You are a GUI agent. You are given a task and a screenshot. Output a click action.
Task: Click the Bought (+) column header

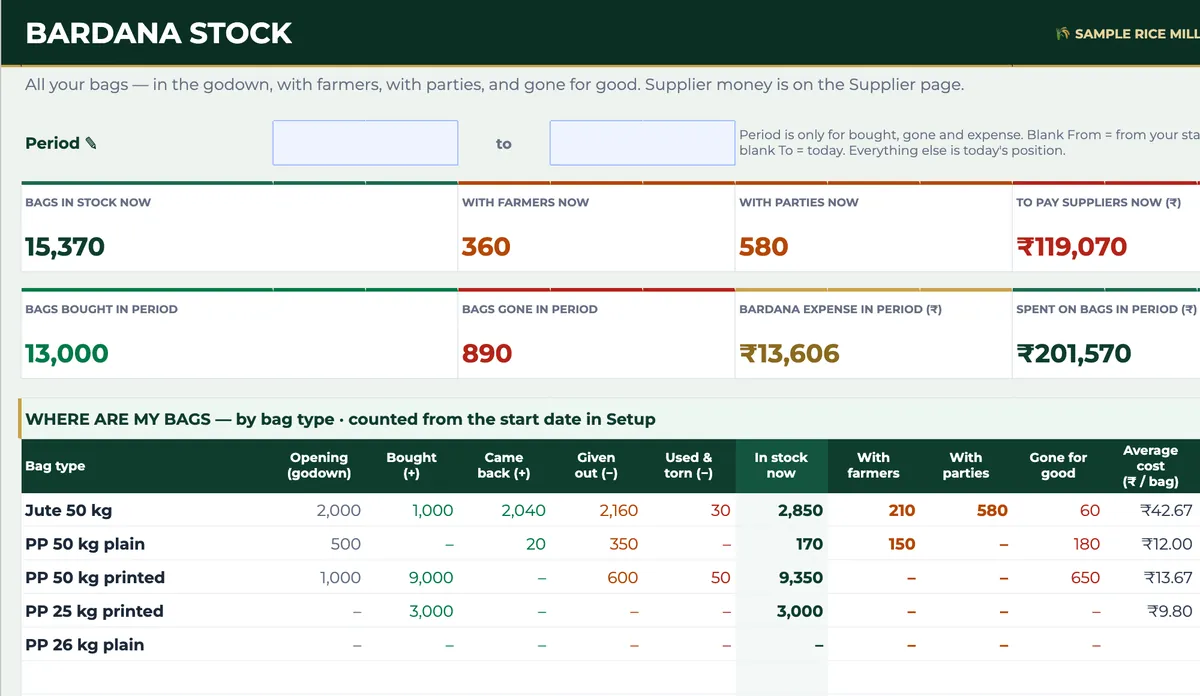click(x=412, y=465)
